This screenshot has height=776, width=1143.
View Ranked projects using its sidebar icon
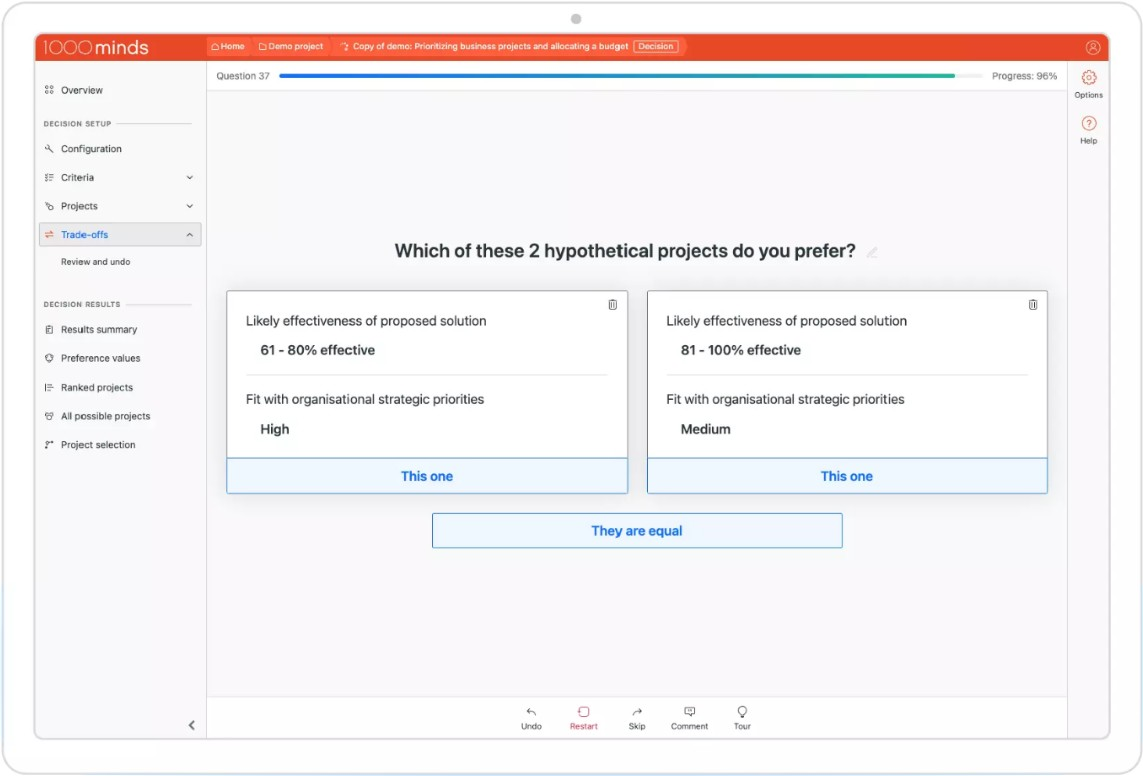pyautogui.click(x=48, y=387)
